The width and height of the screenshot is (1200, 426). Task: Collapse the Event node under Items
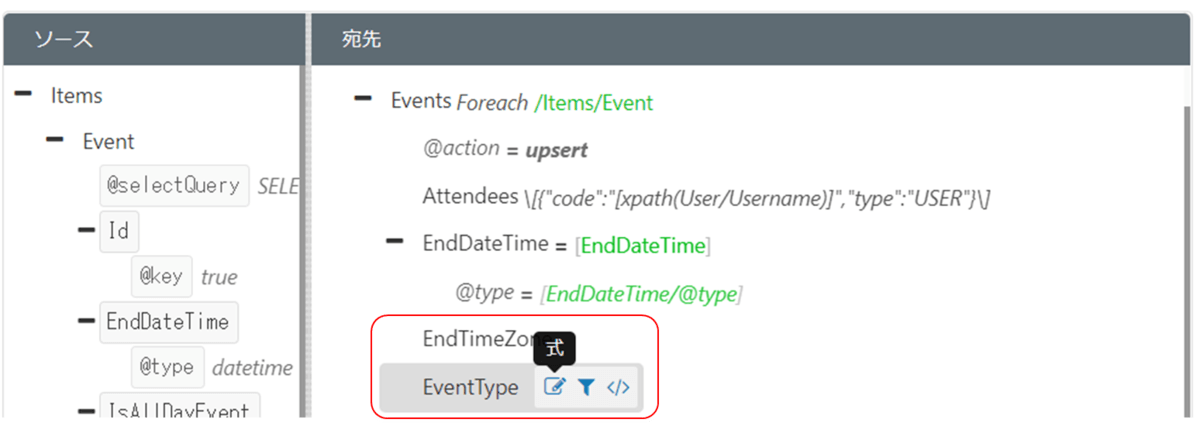coord(56,141)
